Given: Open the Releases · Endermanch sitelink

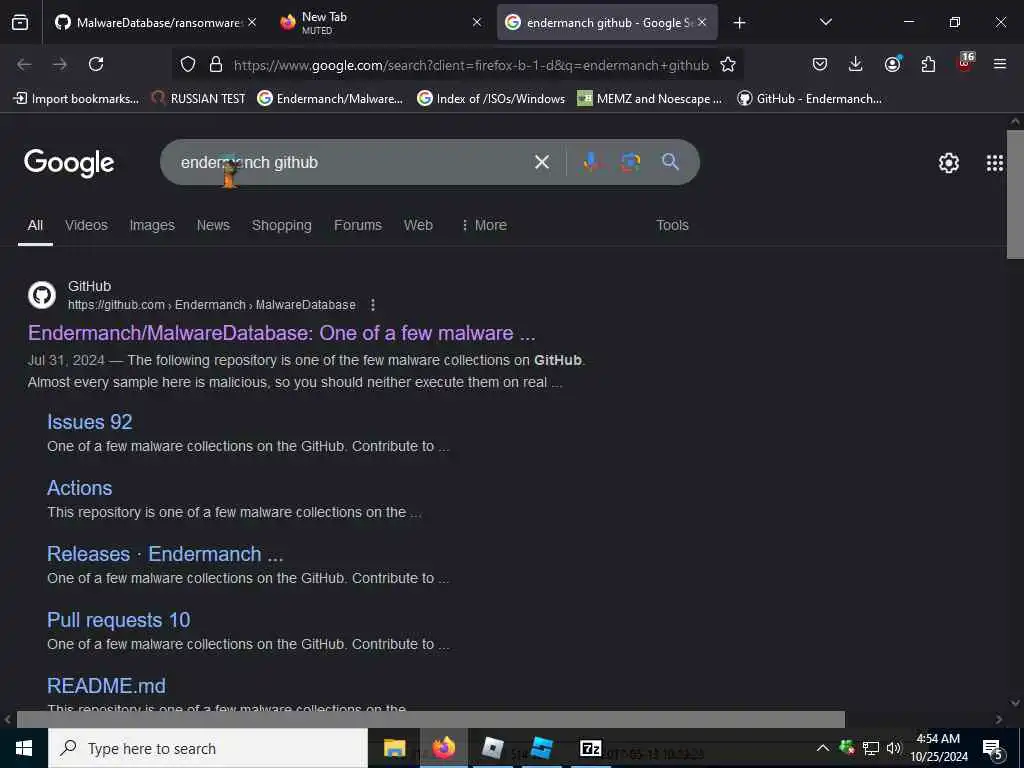Looking at the screenshot, I should (x=165, y=554).
